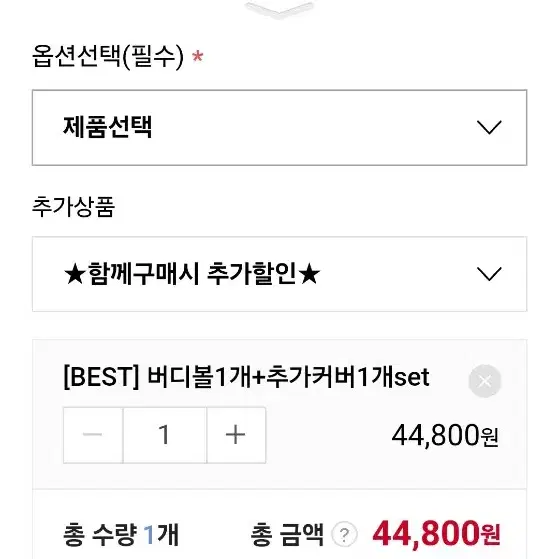Decrease quantity with the minus button
The width and height of the screenshot is (559, 559).
[93, 435]
